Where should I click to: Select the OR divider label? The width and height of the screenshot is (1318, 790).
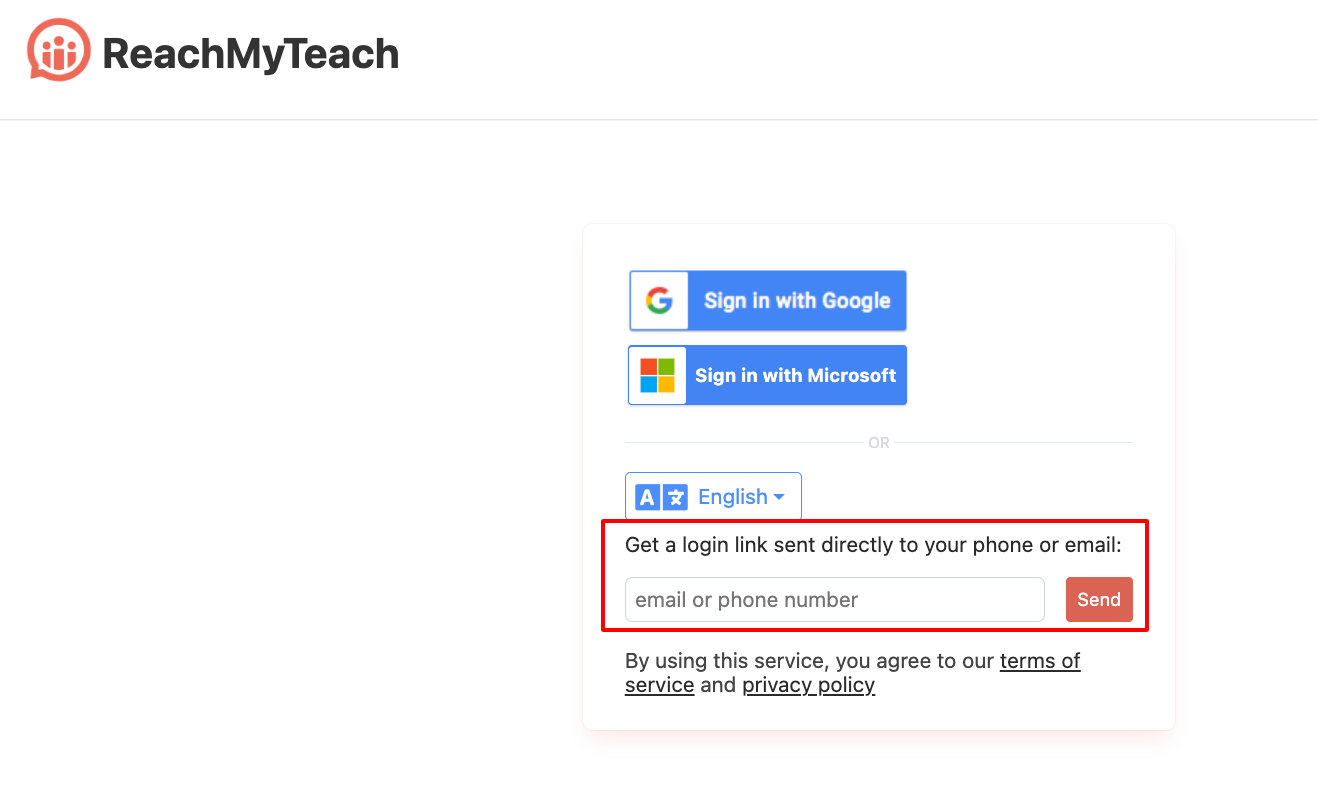point(878,442)
